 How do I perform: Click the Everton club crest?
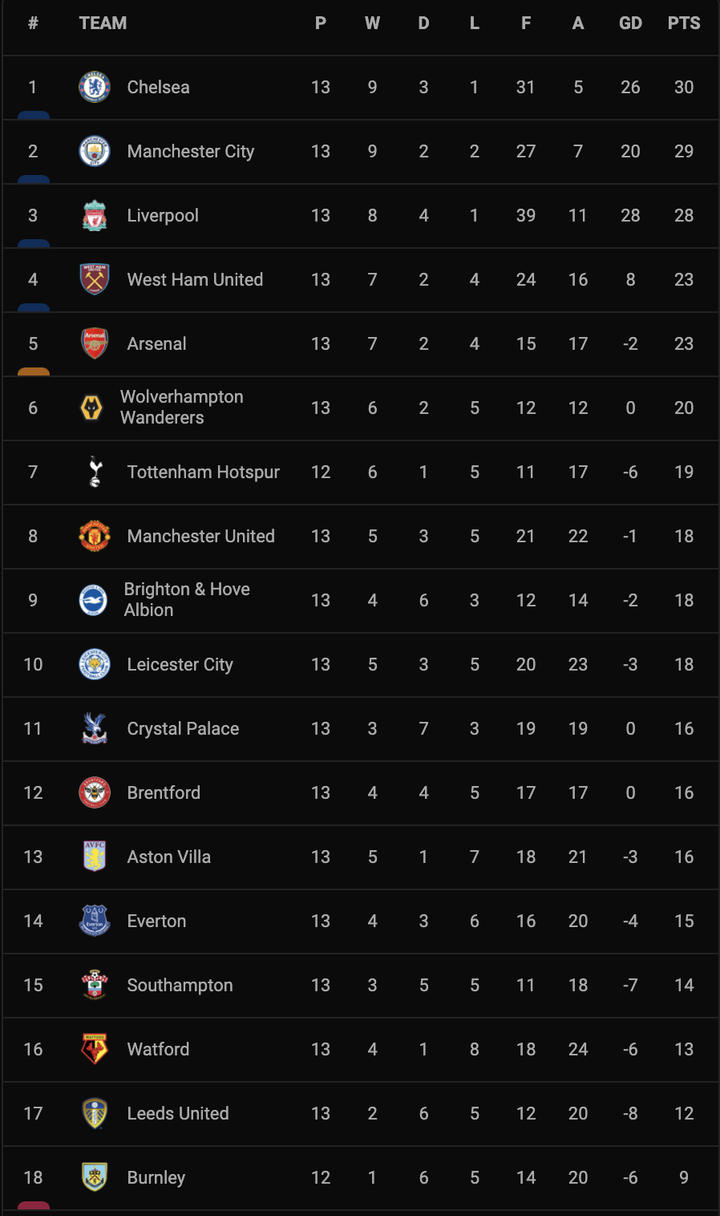(95, 921)
